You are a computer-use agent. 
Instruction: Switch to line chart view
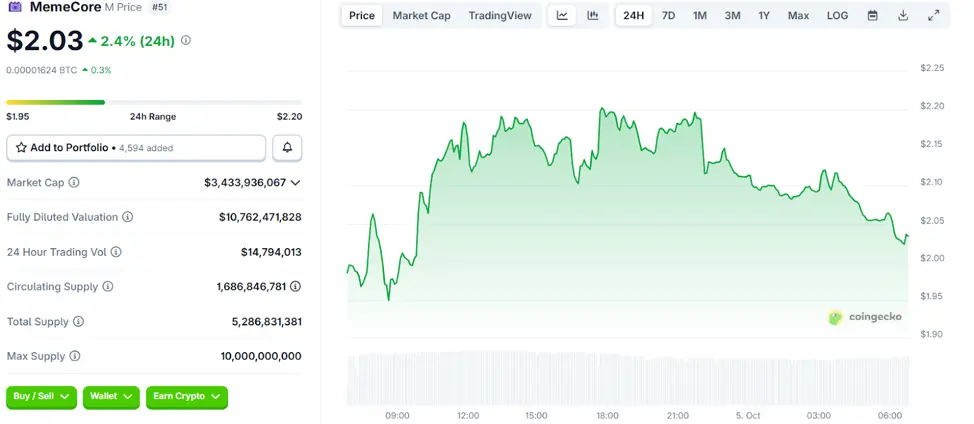click(x=562, y=16)
